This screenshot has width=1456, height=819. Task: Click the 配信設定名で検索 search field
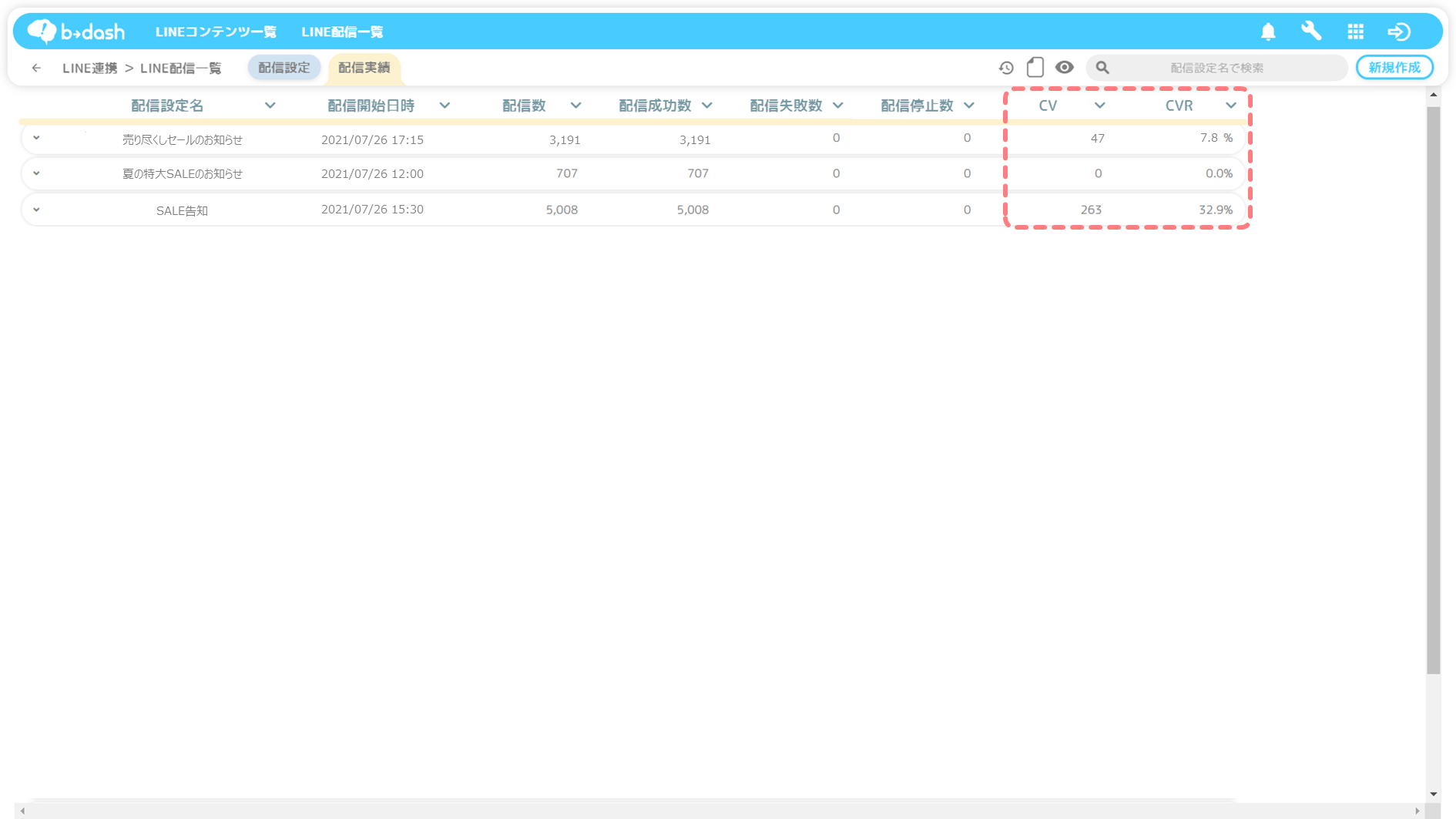tap(1217, 68)
